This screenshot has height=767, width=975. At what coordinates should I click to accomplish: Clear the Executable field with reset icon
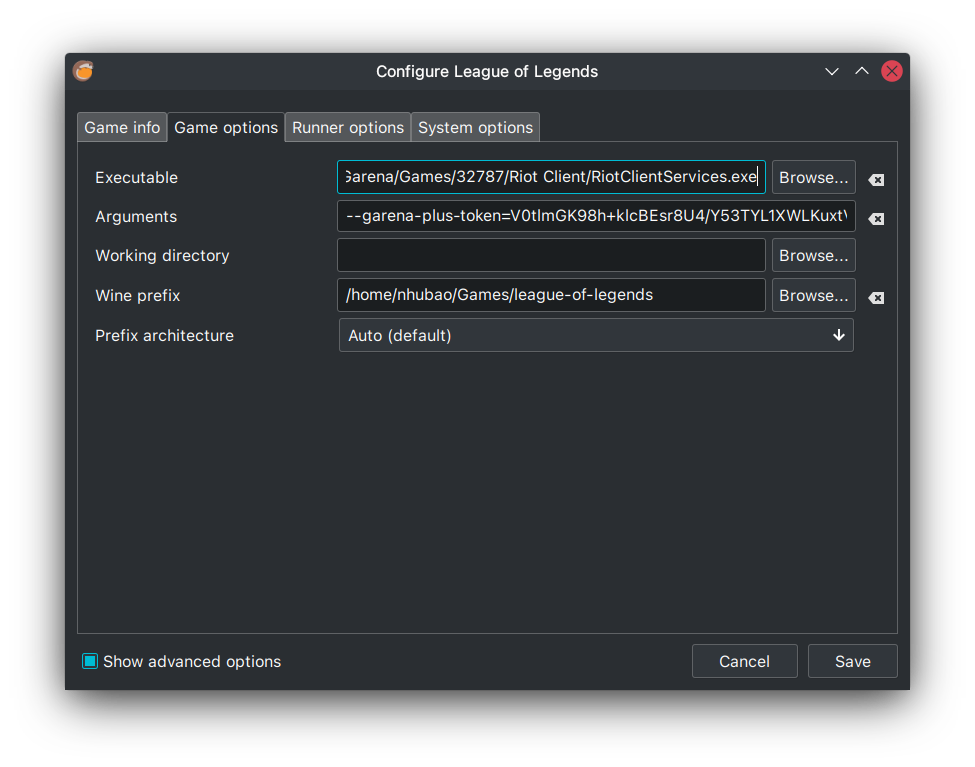pos(876,180)
